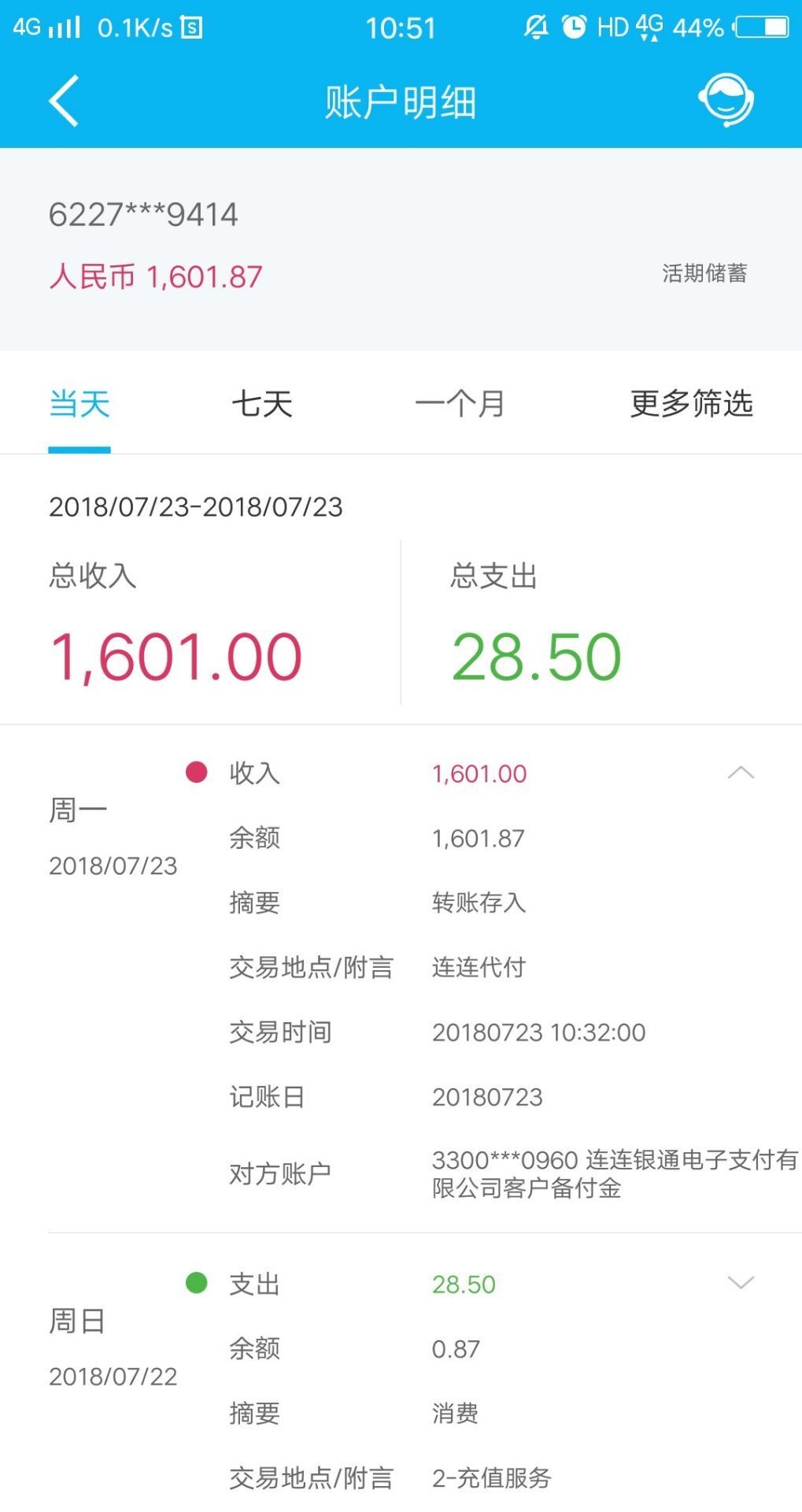Open 更多筛选 filter options
Image resolution: width=802 pixels, height=1512 pixels.
[692, 403]
